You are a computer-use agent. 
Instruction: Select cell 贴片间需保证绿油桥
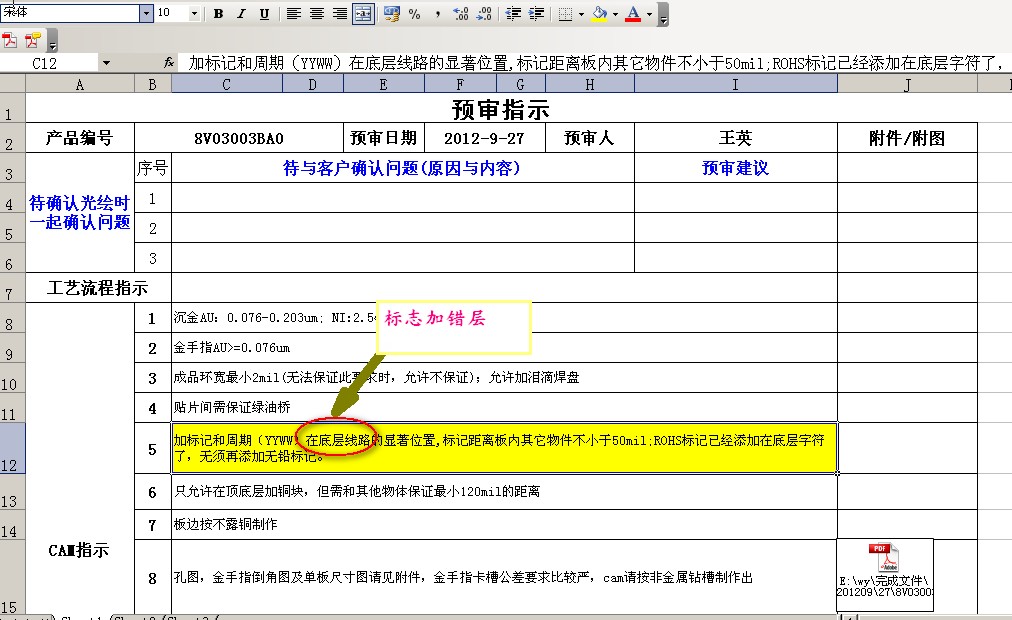click(504, 408)
